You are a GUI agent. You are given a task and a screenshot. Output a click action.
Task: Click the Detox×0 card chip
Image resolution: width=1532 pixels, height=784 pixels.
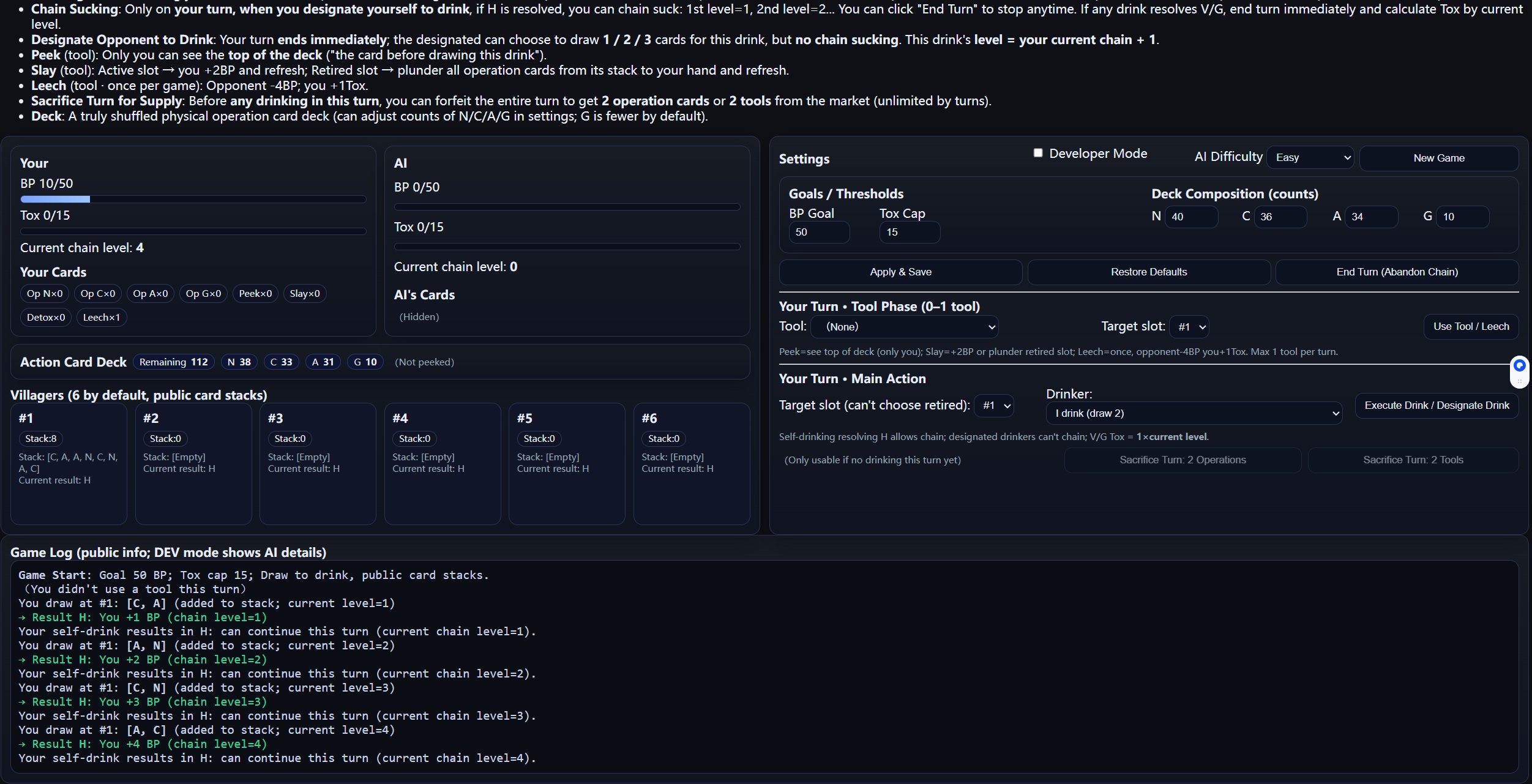46,318
